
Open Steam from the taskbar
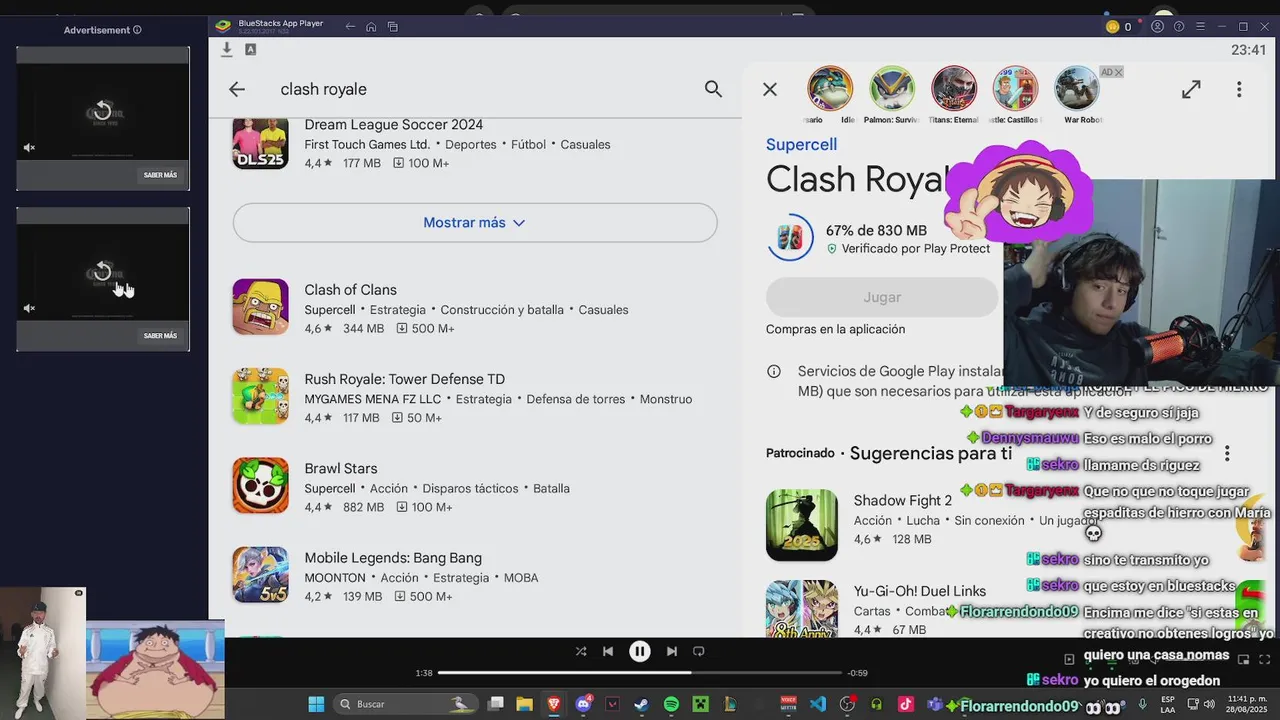coord(642,704)
